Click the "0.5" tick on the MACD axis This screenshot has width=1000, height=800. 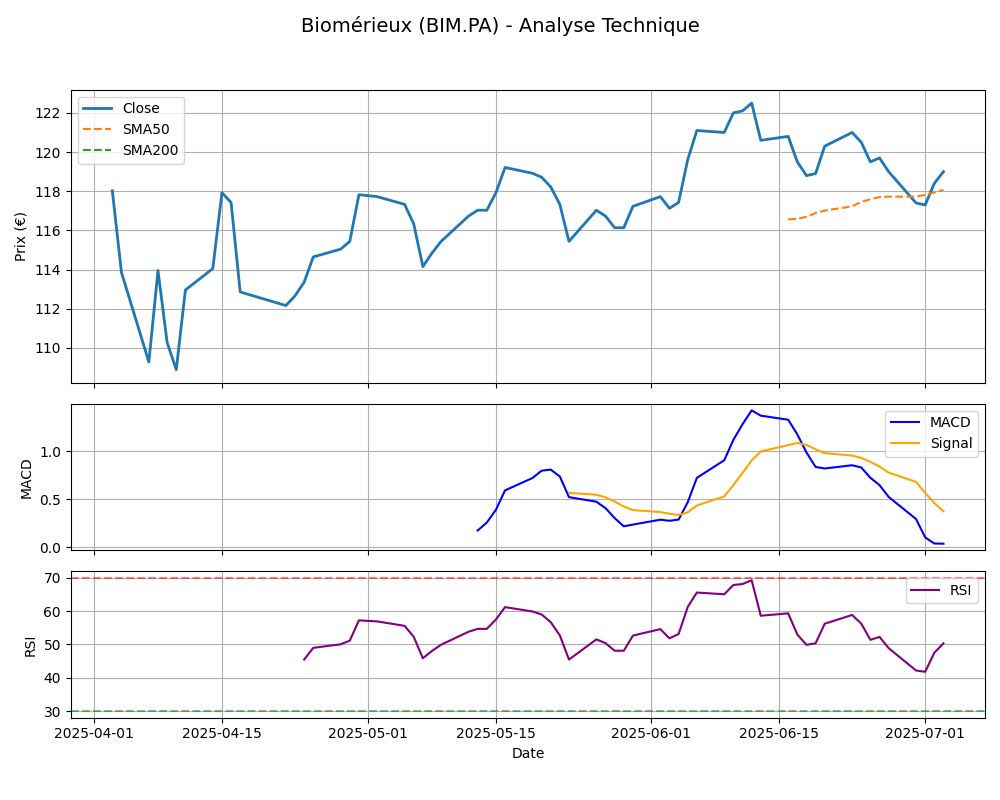tap(50, 500)
